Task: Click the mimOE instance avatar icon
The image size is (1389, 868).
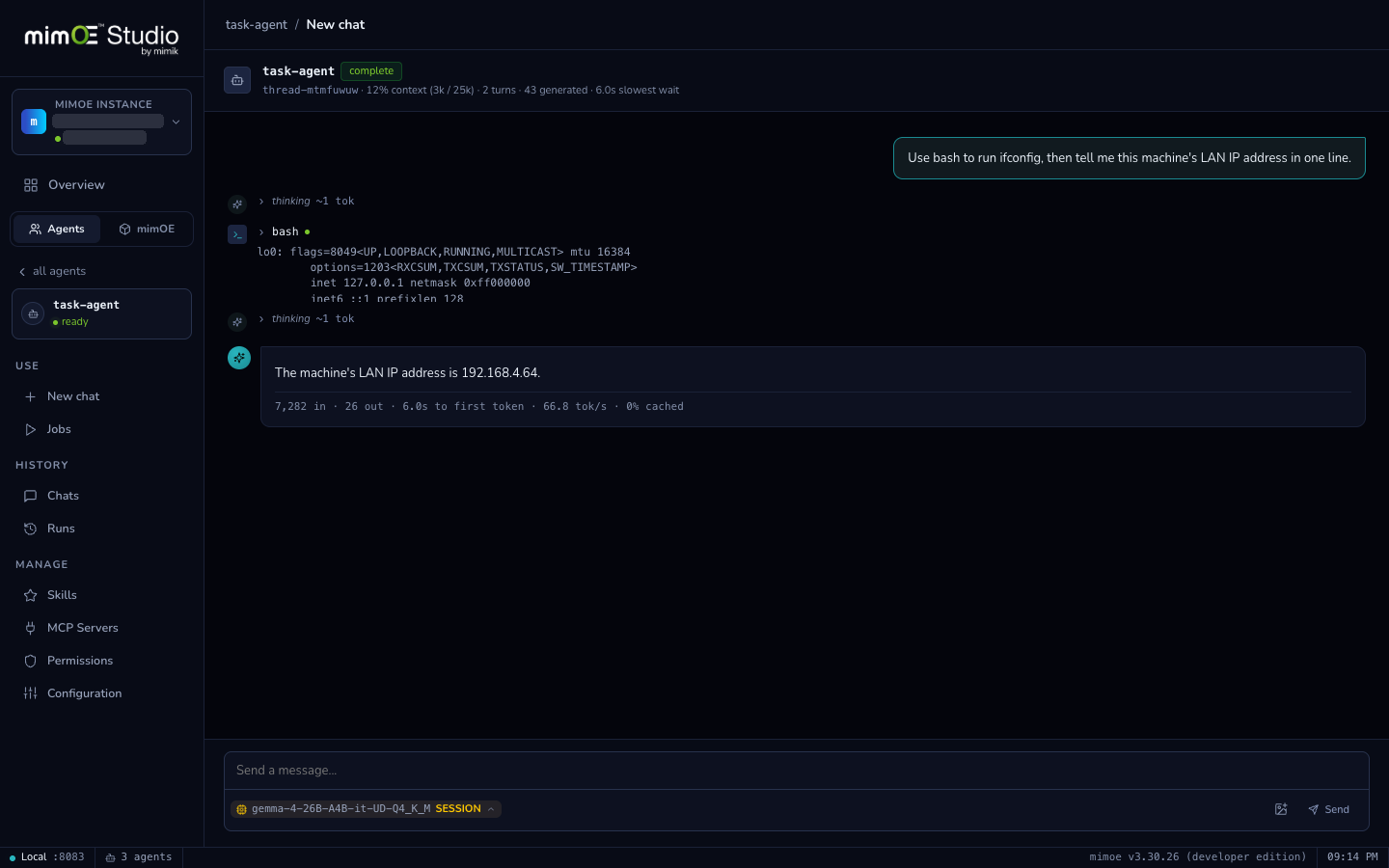Action: coord(34,122)
